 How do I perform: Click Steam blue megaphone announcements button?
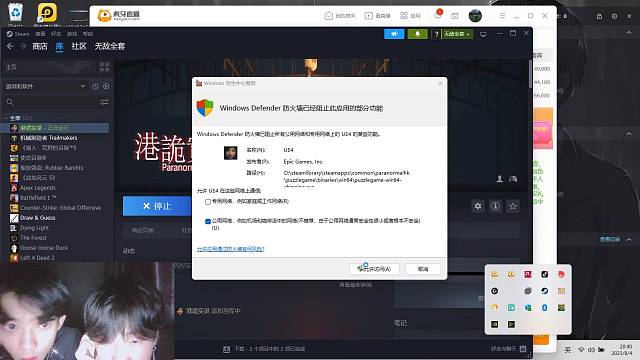394,34
